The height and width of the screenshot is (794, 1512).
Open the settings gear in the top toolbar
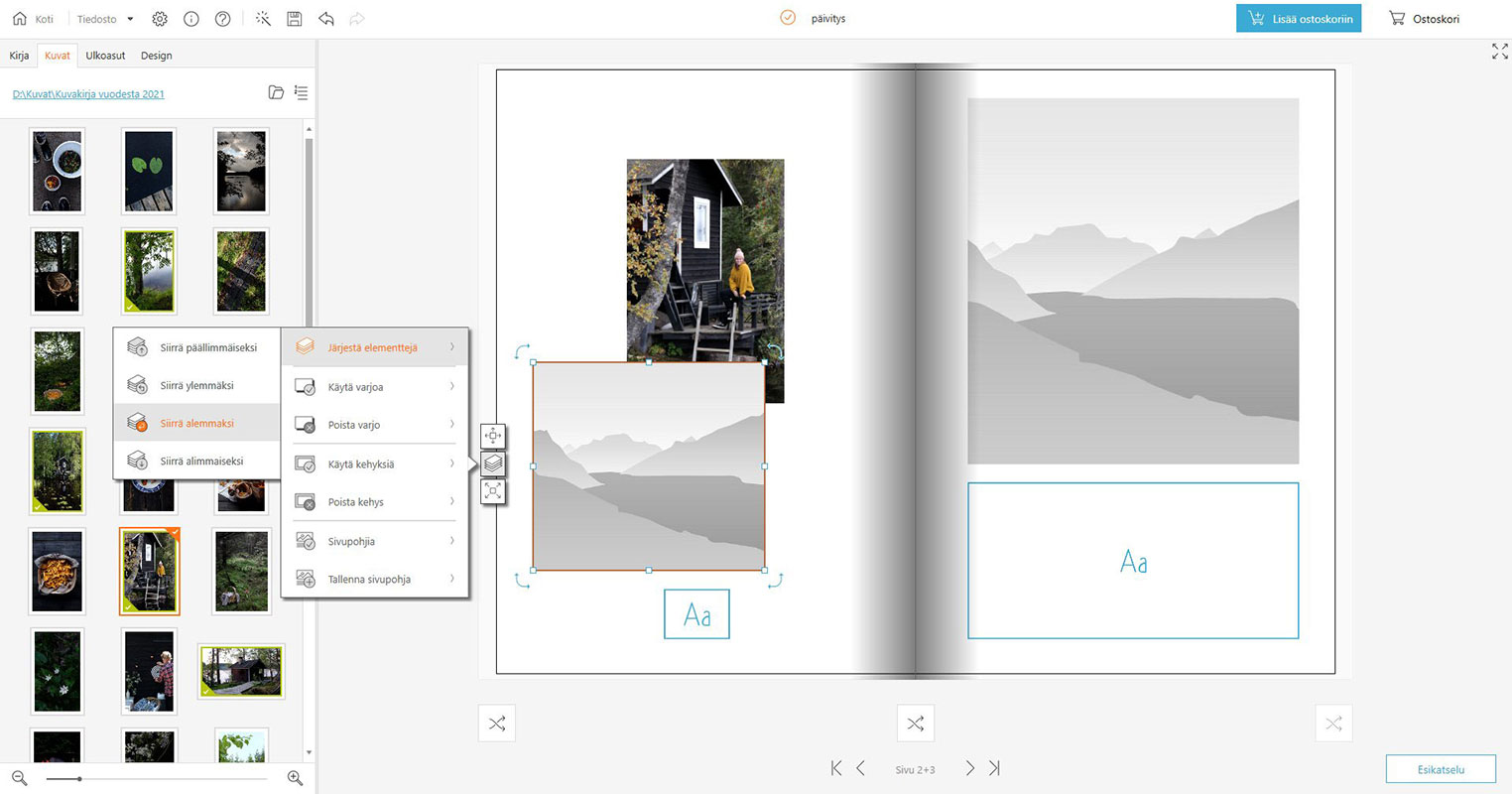(x=160, y=19)
